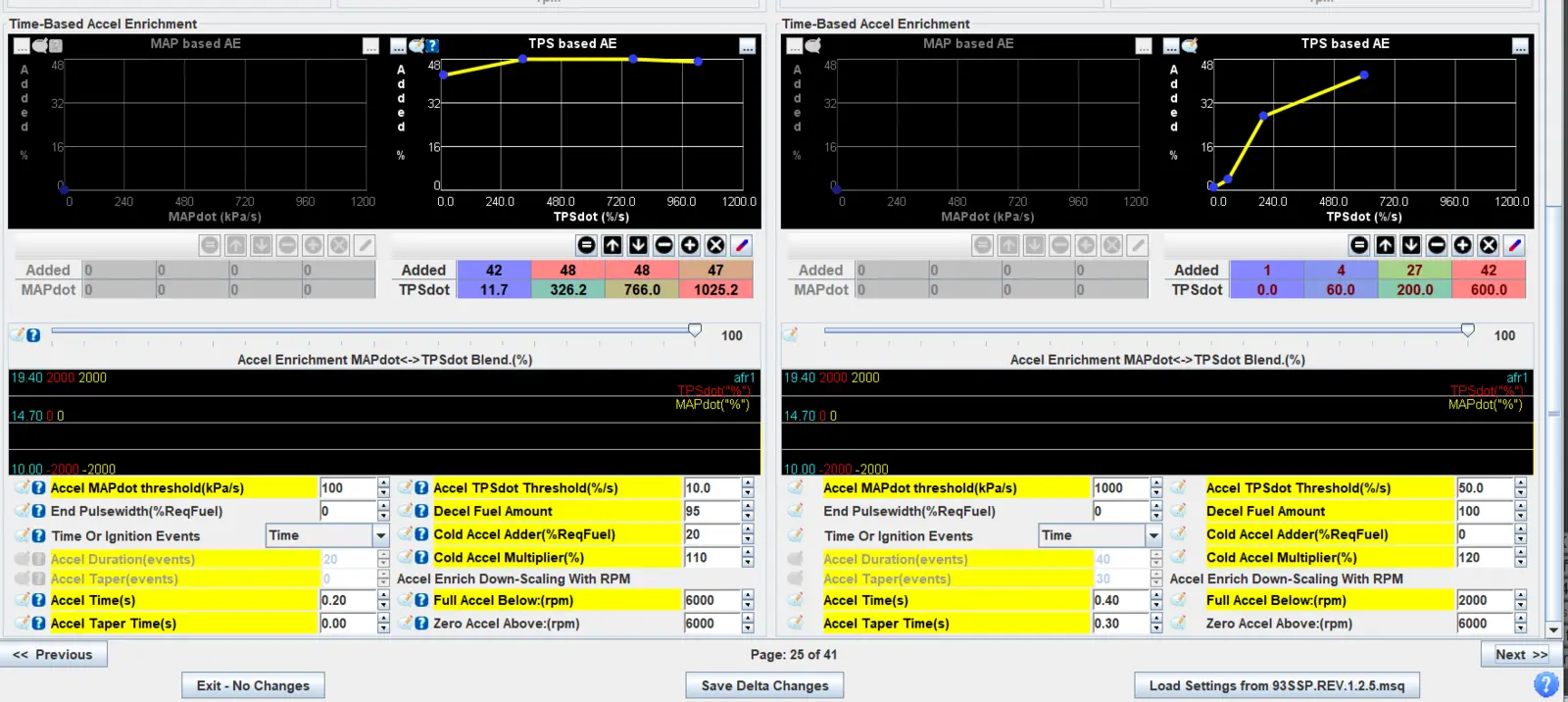Image resolution: width=1568 pixels, height=702 pixels.
Task: Open left Time Or Ignition Events dropdown
Action: [381, 535]
